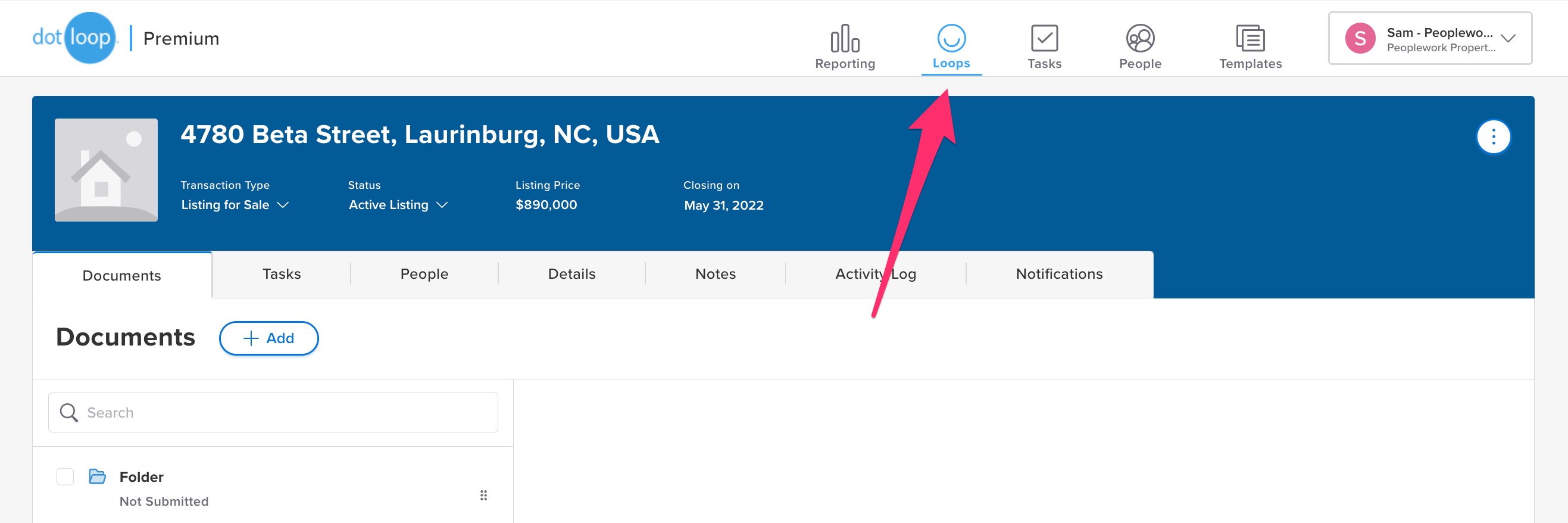Open the Templates icon in top navigation

pyautogui.click(x=1250, y=39)
